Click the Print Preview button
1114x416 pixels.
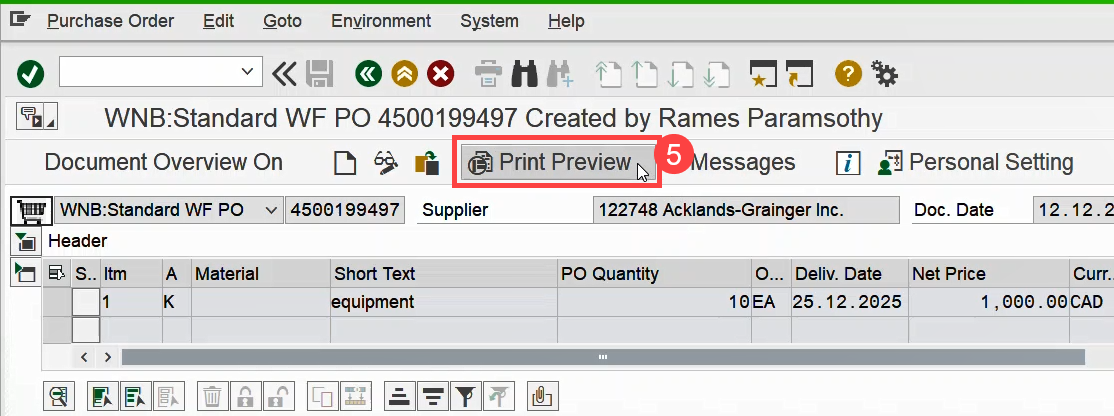pyautogui.click(x=554, y=162)
